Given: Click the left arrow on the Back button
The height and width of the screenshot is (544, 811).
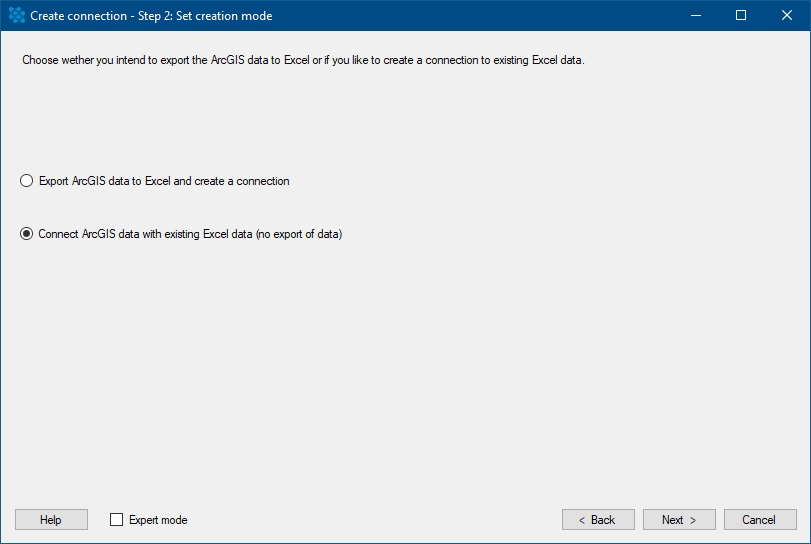Looking at the screenshot, I should 582,520.
